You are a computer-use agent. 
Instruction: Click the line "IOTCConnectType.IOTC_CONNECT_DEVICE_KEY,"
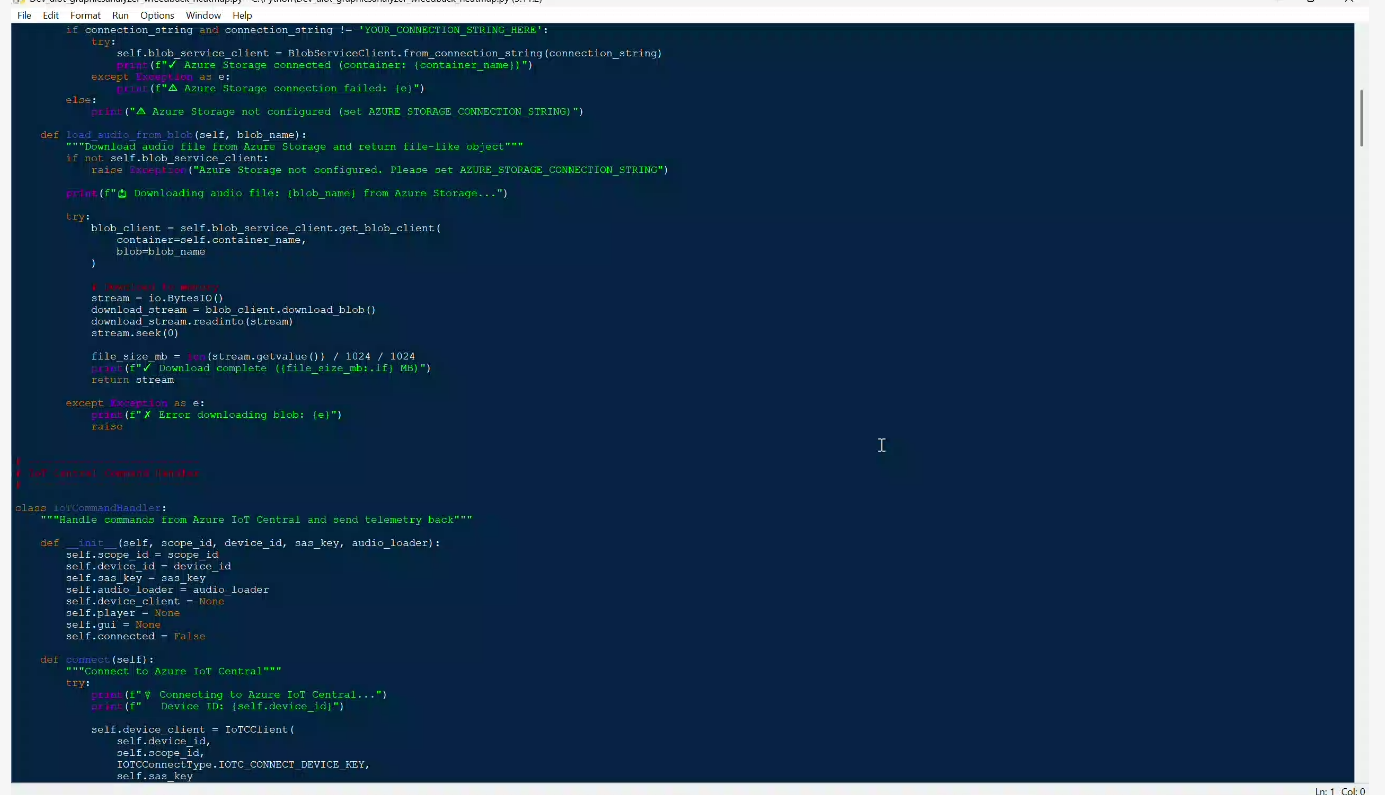(x=243, y=765)
